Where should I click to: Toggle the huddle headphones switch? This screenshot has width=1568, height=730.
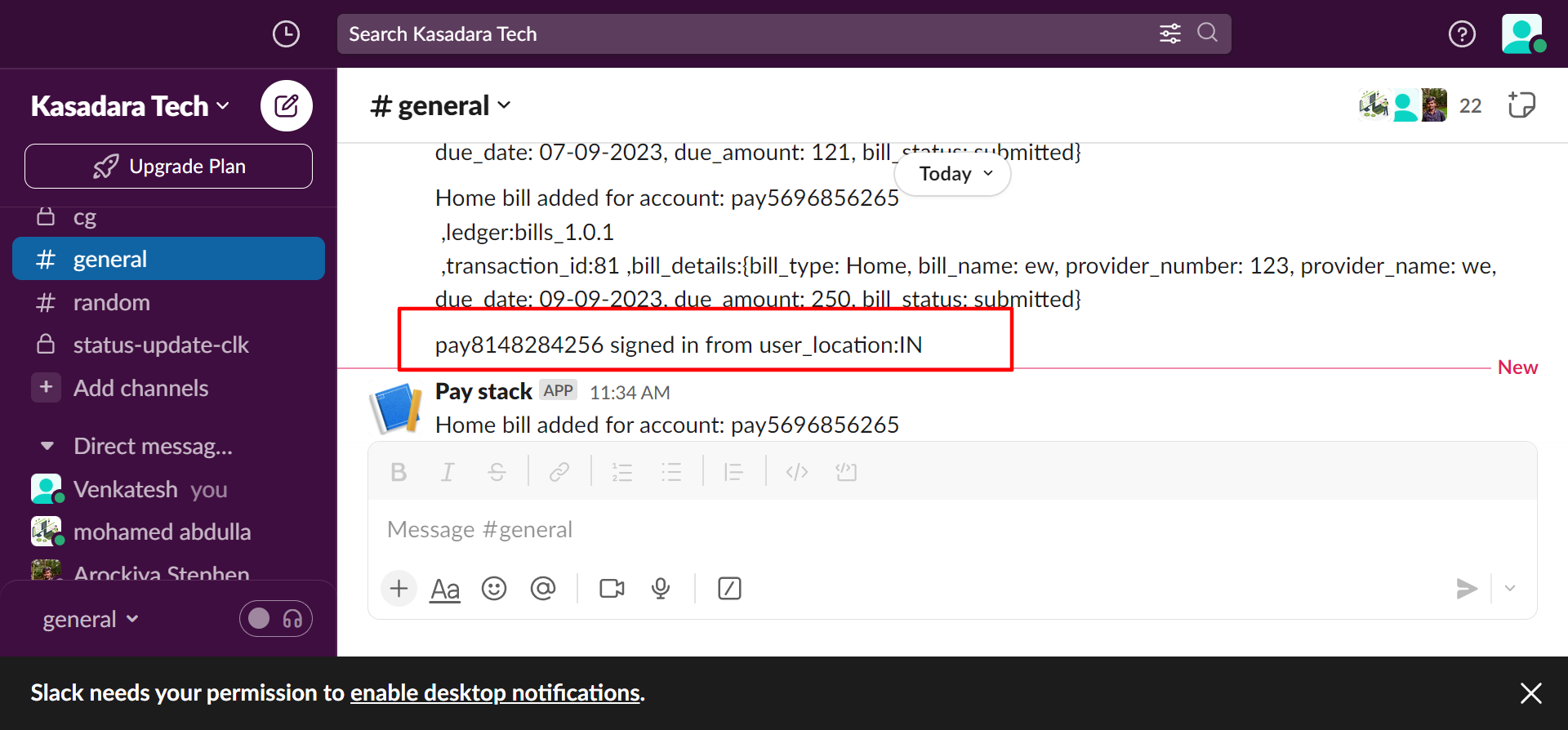(x=276, y=619)
